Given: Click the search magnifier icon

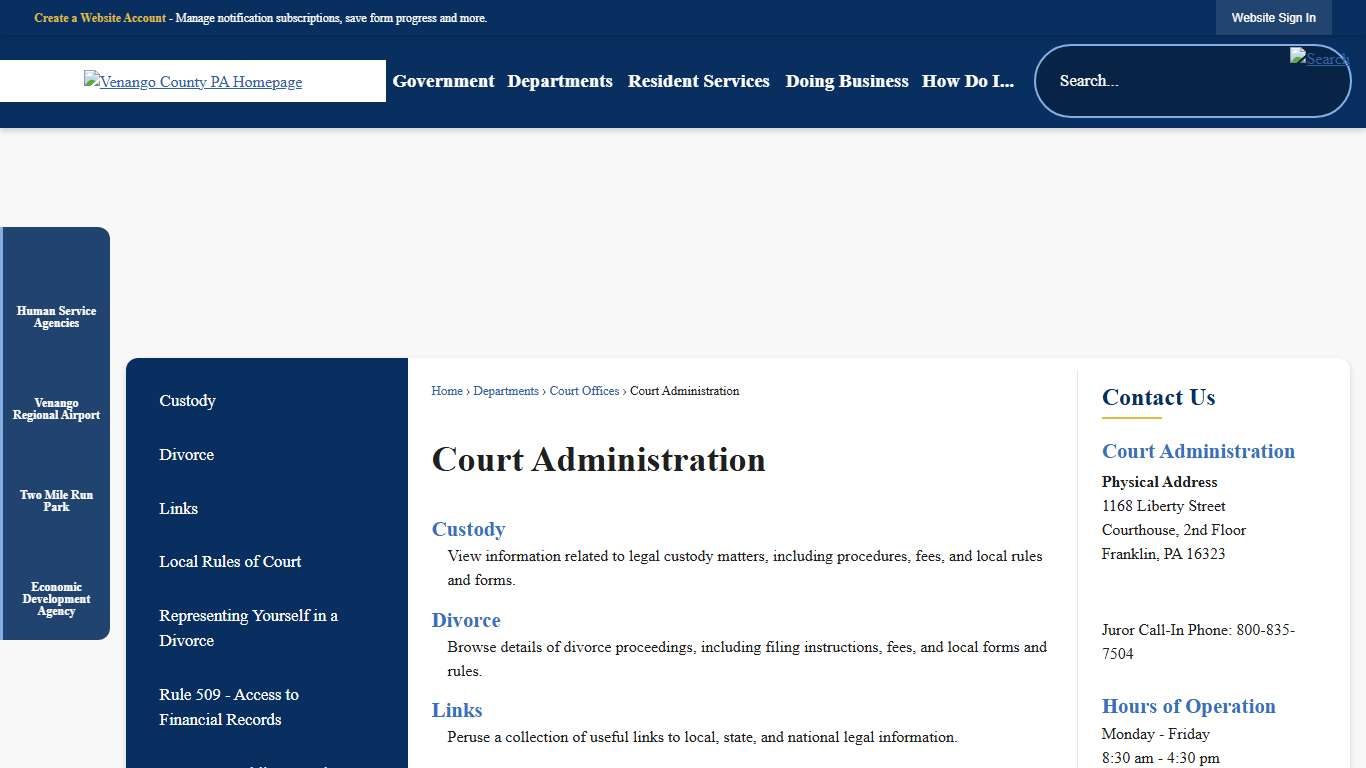Looking at the screenshot, I should [1318, 60].
